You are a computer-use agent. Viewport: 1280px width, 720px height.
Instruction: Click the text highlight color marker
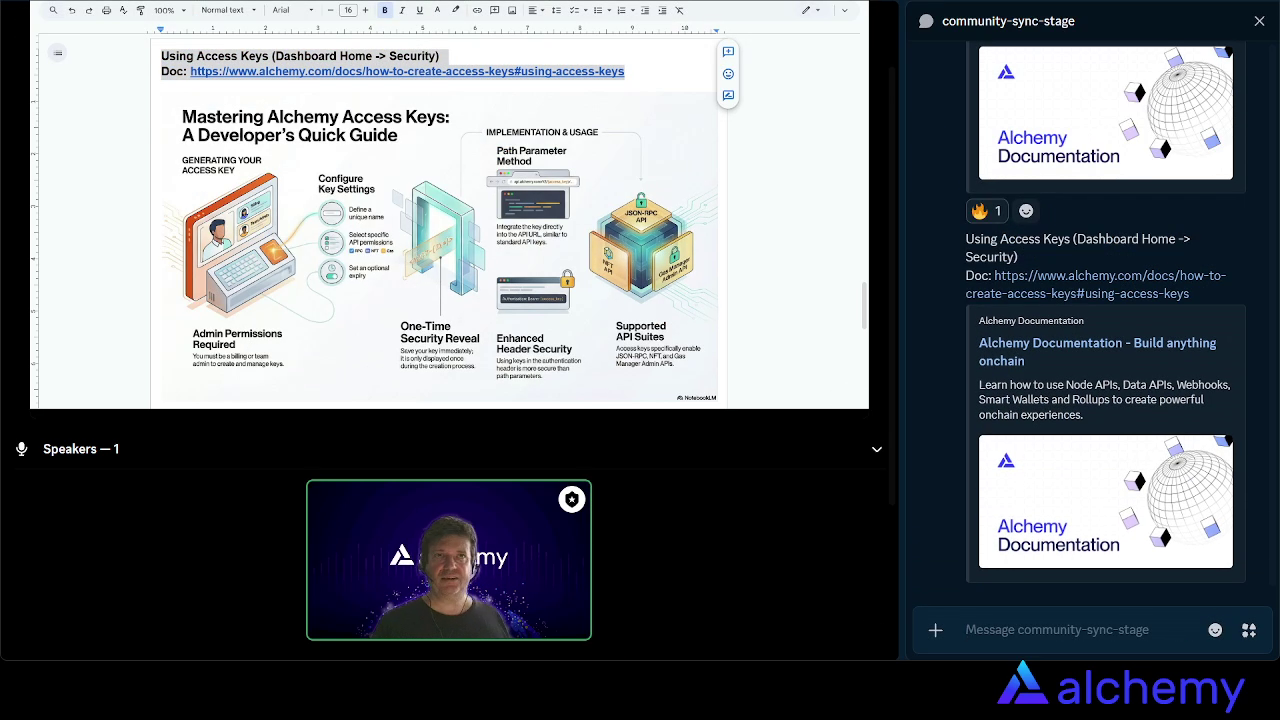[x=456, y=10]
